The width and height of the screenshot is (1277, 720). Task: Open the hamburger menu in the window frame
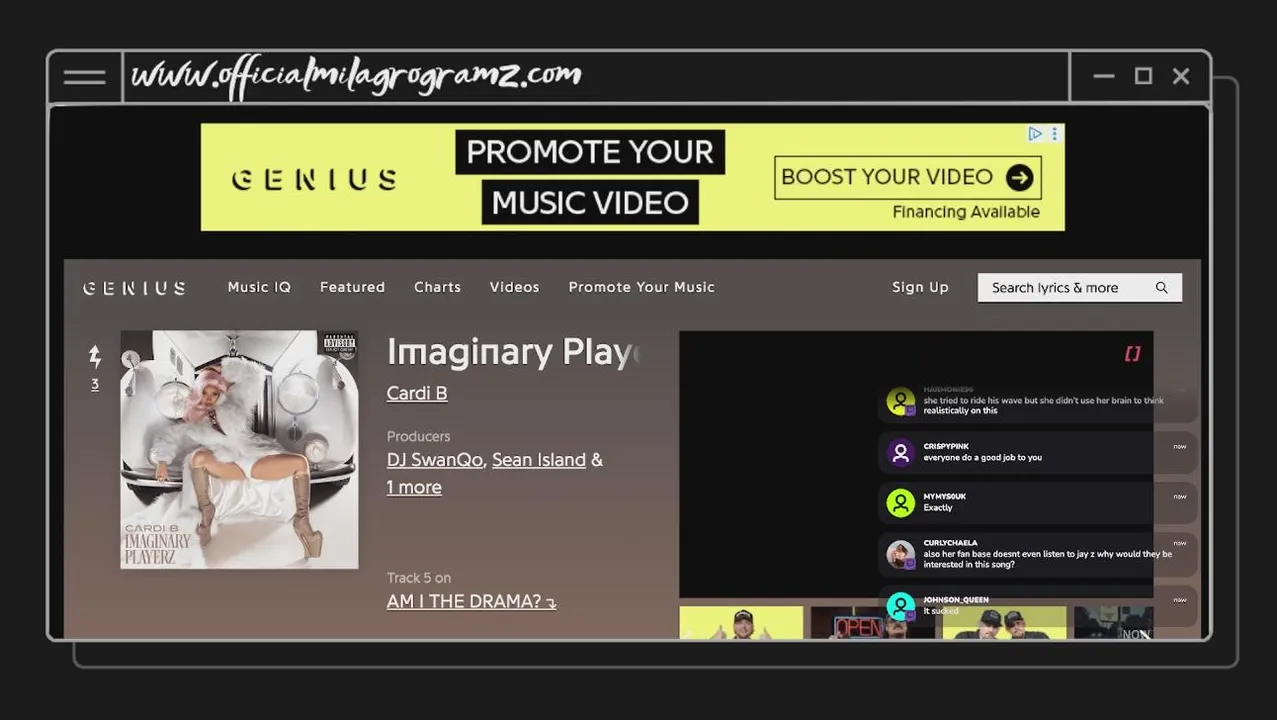(85, 77)
